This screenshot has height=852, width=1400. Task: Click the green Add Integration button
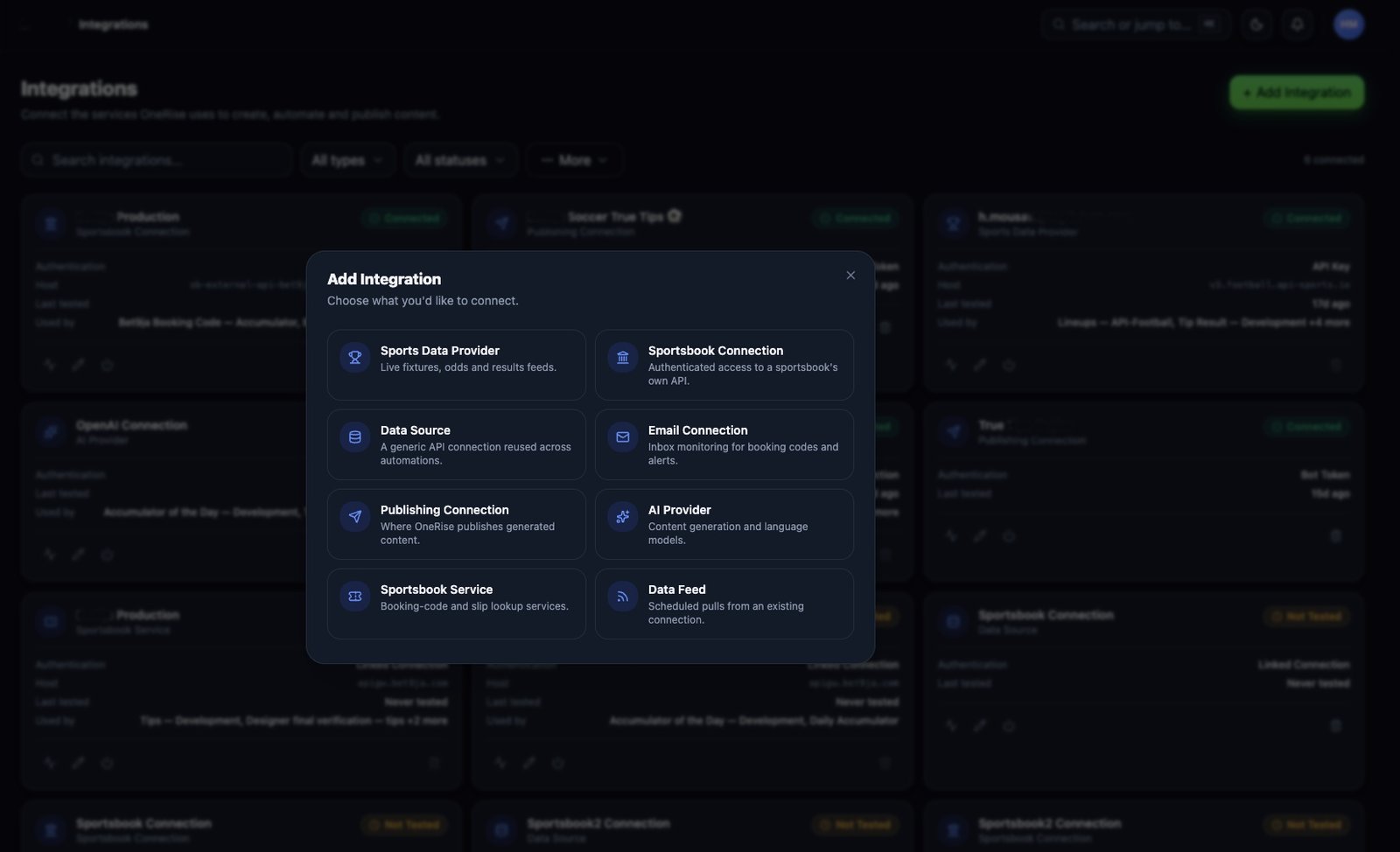coord(1297,93)
